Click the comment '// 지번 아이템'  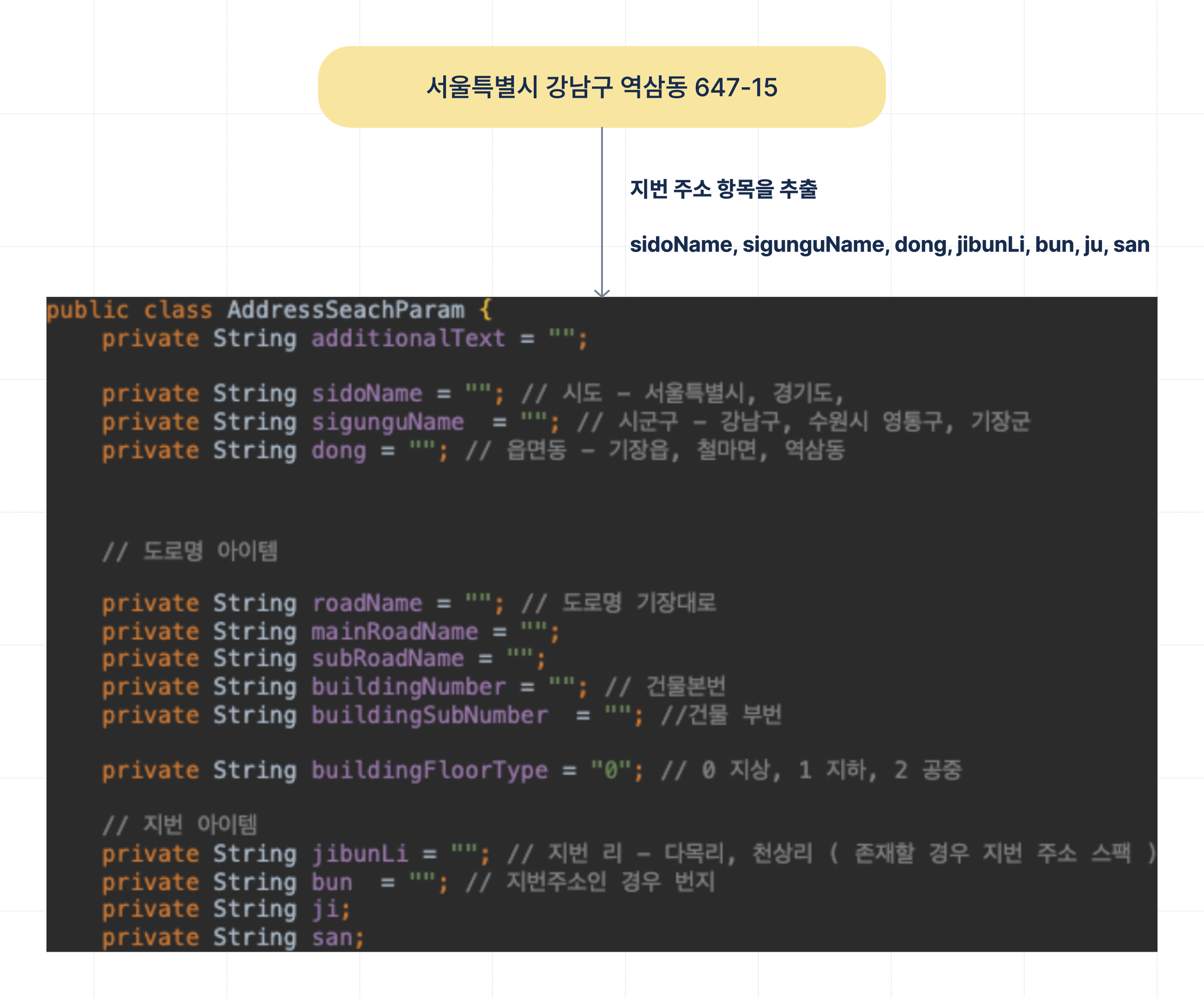(180, 824)
